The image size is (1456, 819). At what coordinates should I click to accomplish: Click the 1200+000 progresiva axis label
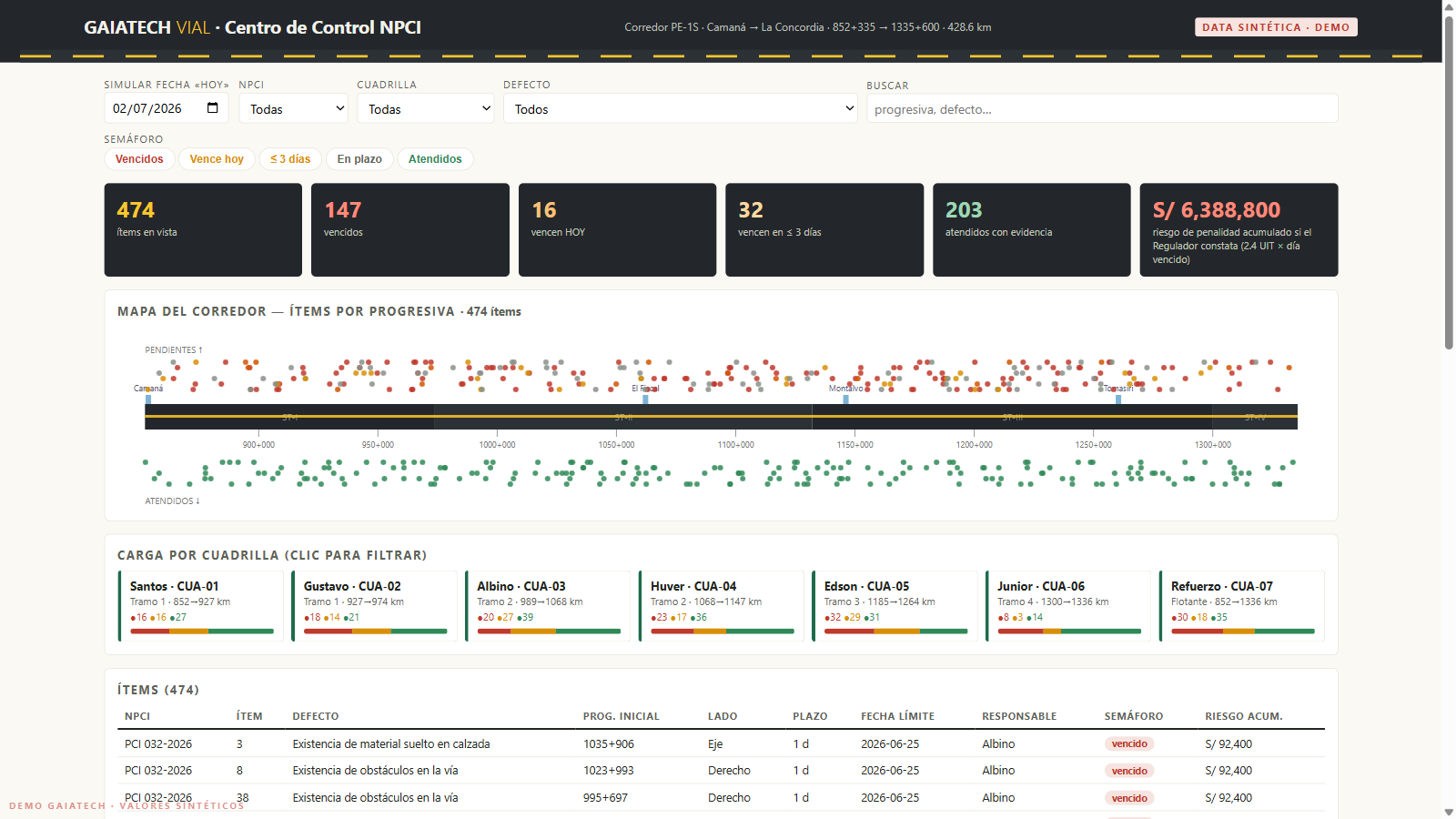coord(974,445)
